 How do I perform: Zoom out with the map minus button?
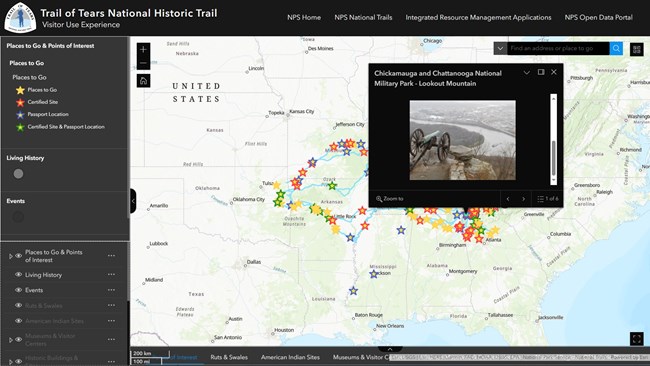[143, 63]
